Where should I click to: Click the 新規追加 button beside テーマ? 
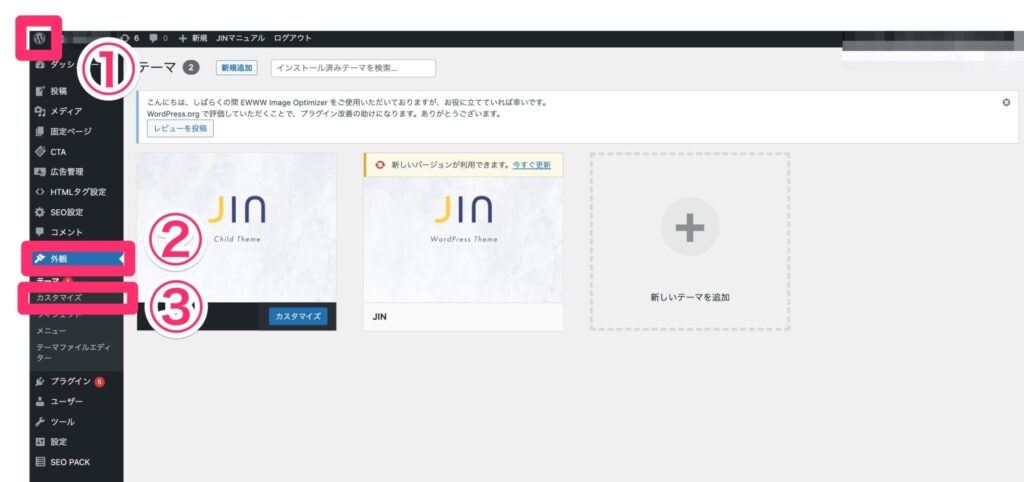pyautogui.click(x=236, y=68)
